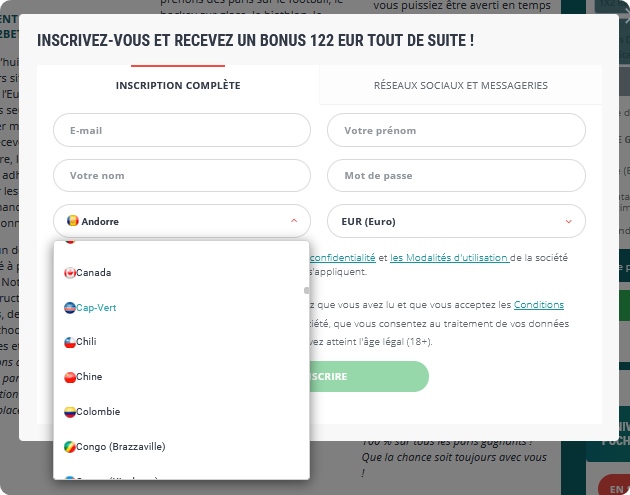Collapse the country dropdown with the up chevron

click(294, 221)
